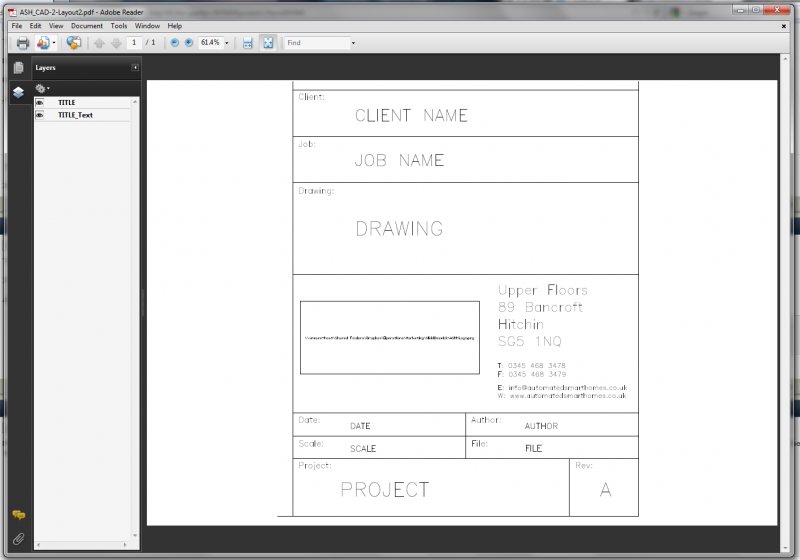Open the Attachments paperclip icon

click(18, 539)
